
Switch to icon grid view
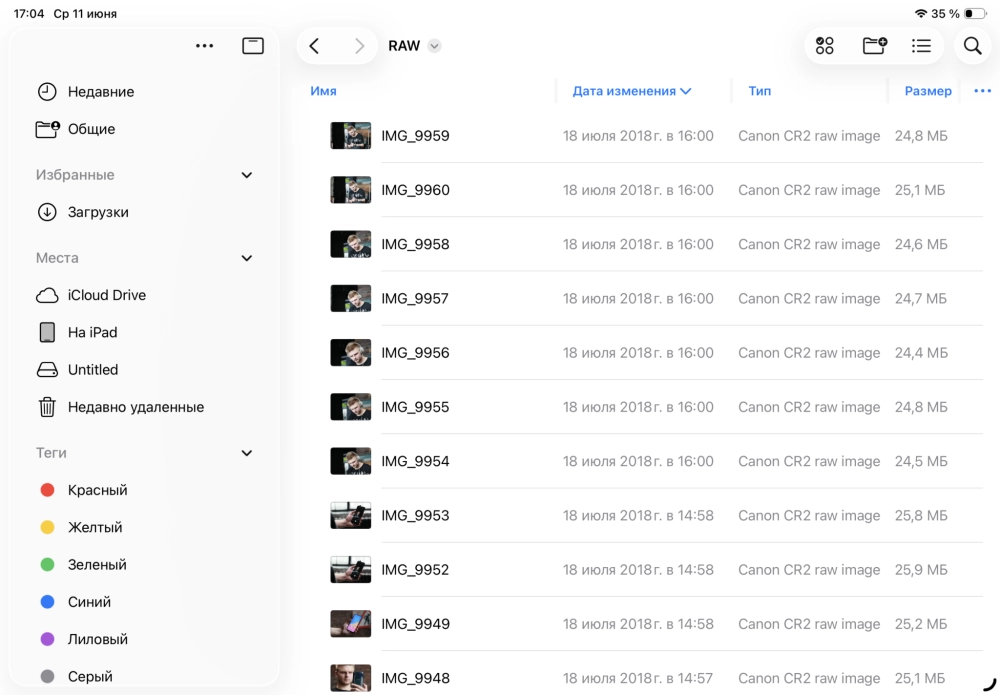(825, 46)
